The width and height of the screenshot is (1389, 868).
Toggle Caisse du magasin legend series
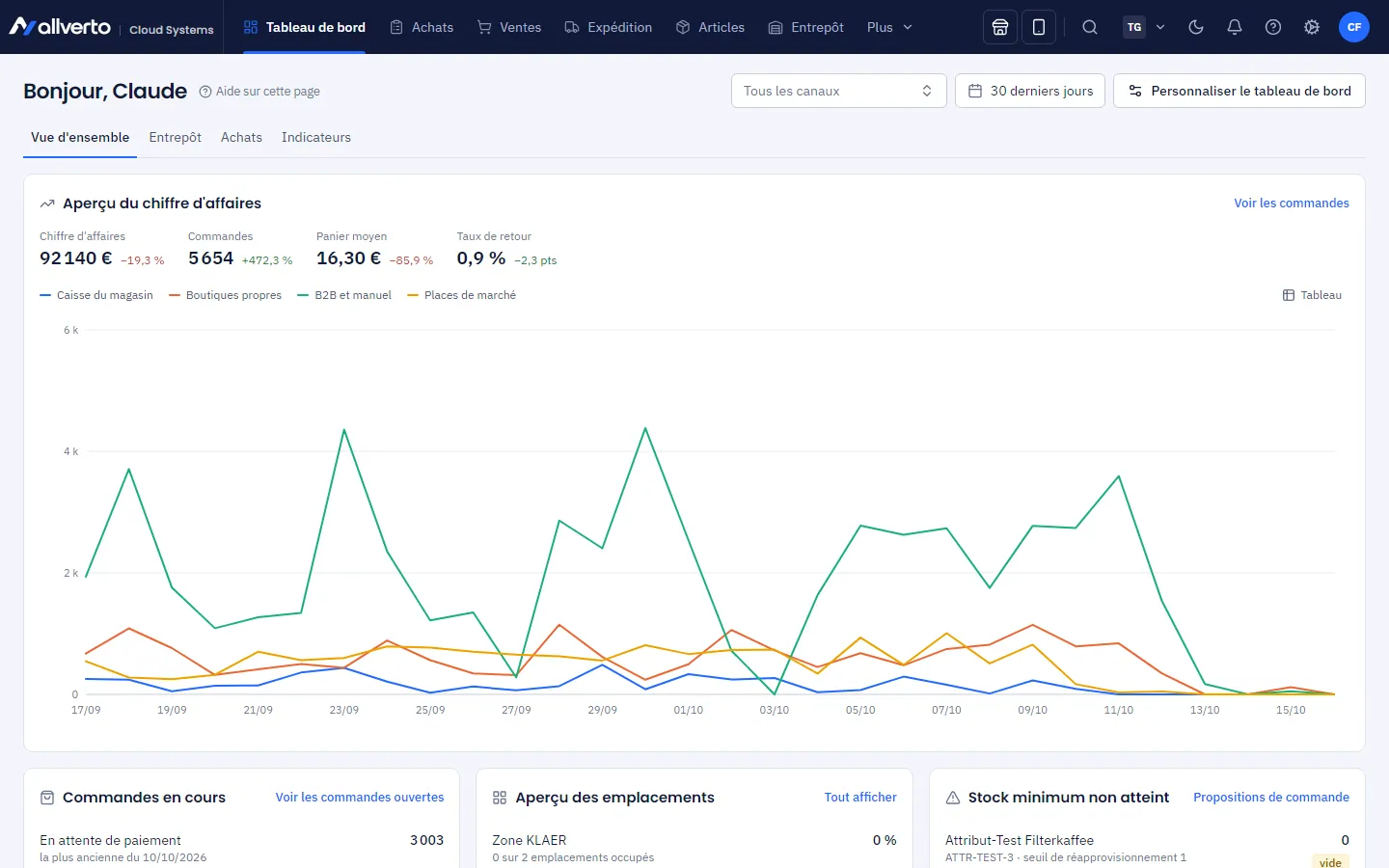click(96, 295)
